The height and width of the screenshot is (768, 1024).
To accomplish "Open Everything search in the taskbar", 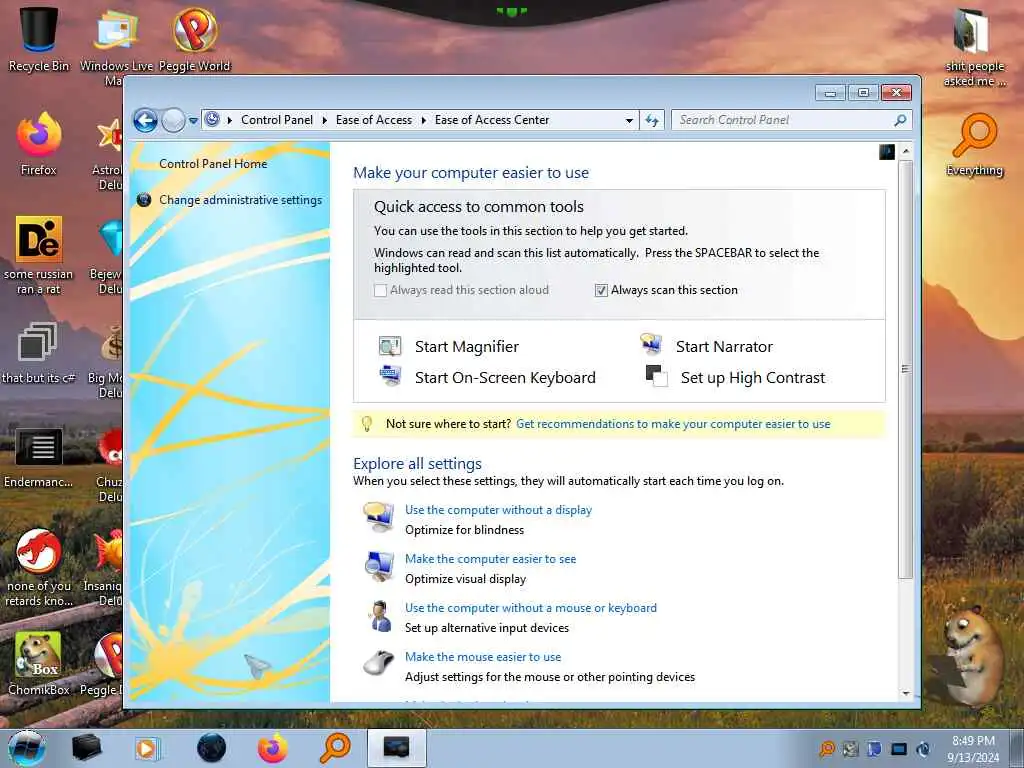I will [x=335, y=748].
